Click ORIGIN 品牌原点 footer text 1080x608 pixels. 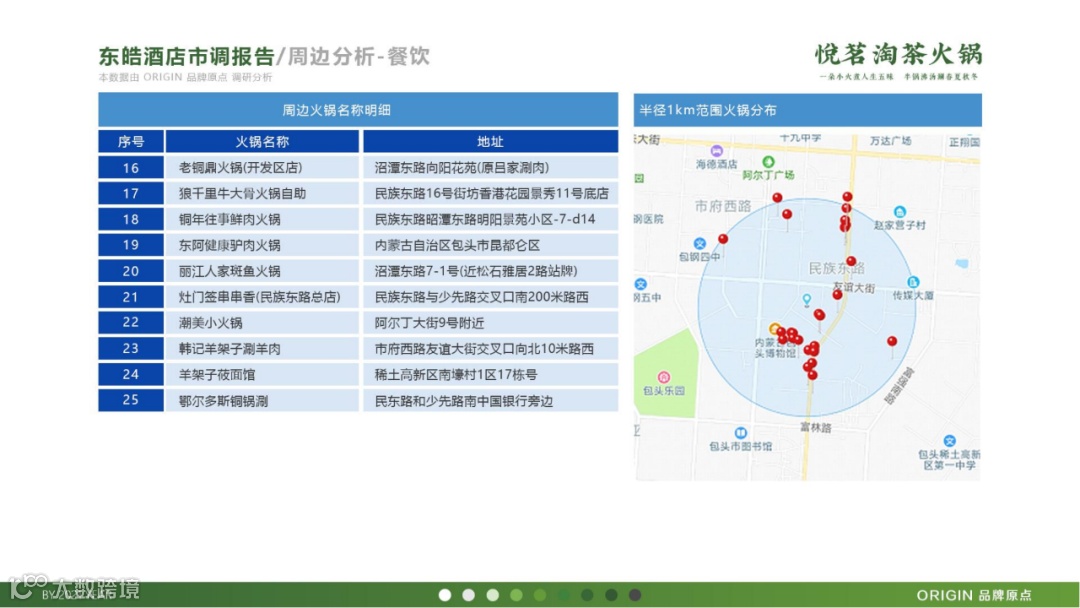coord(974,595)
